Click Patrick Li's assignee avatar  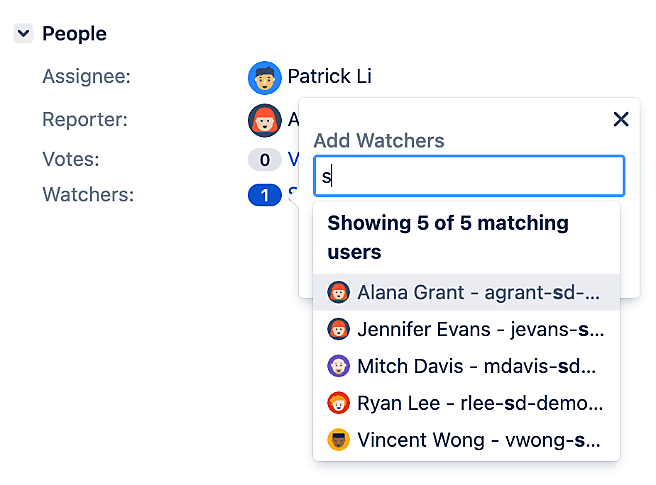(264, 78)
